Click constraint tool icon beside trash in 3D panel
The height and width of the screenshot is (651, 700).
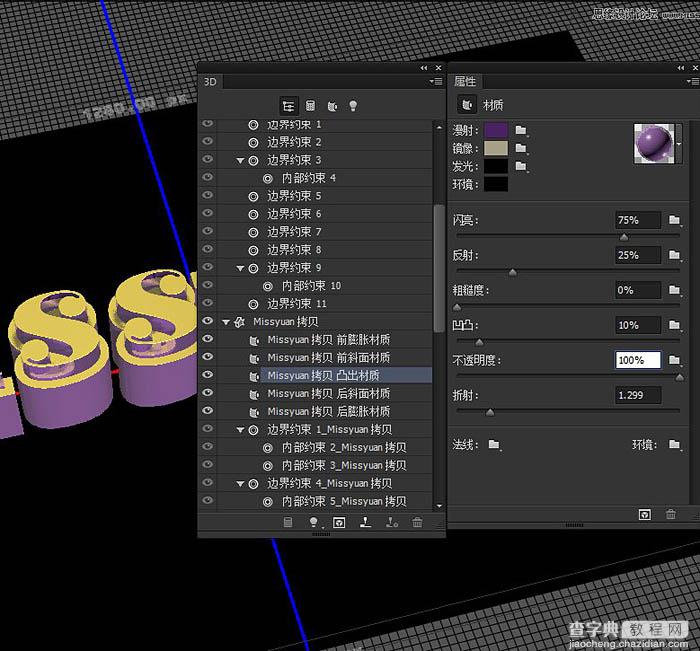392,522
